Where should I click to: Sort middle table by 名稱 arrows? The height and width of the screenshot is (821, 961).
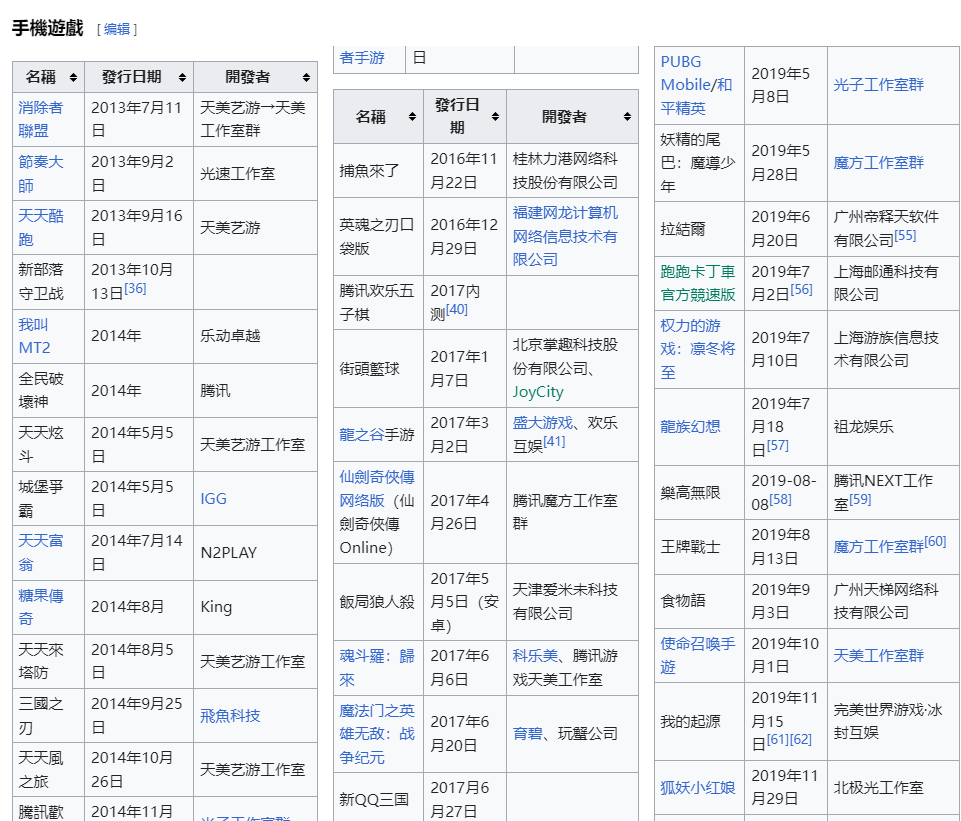pos(412,116)
